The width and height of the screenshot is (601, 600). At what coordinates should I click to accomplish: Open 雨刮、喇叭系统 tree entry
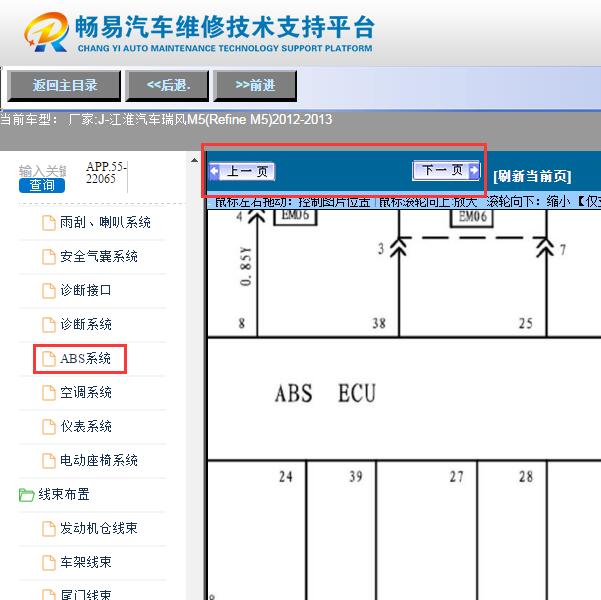pos(105,222)
